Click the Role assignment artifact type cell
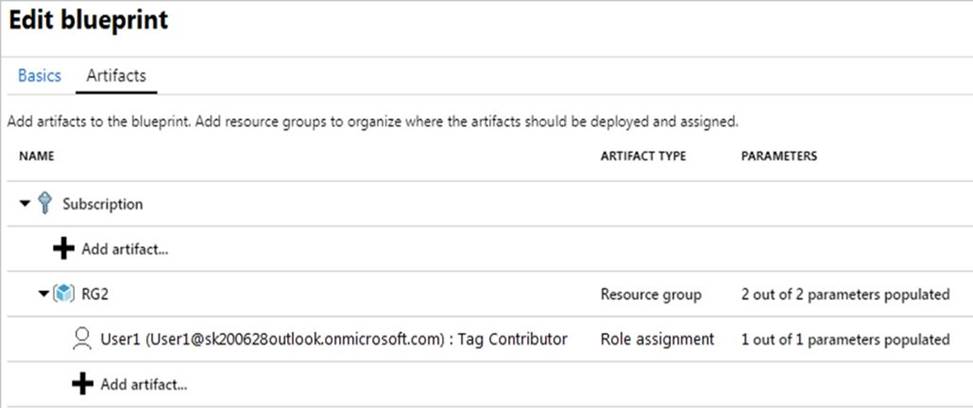 tap(657, 339)
